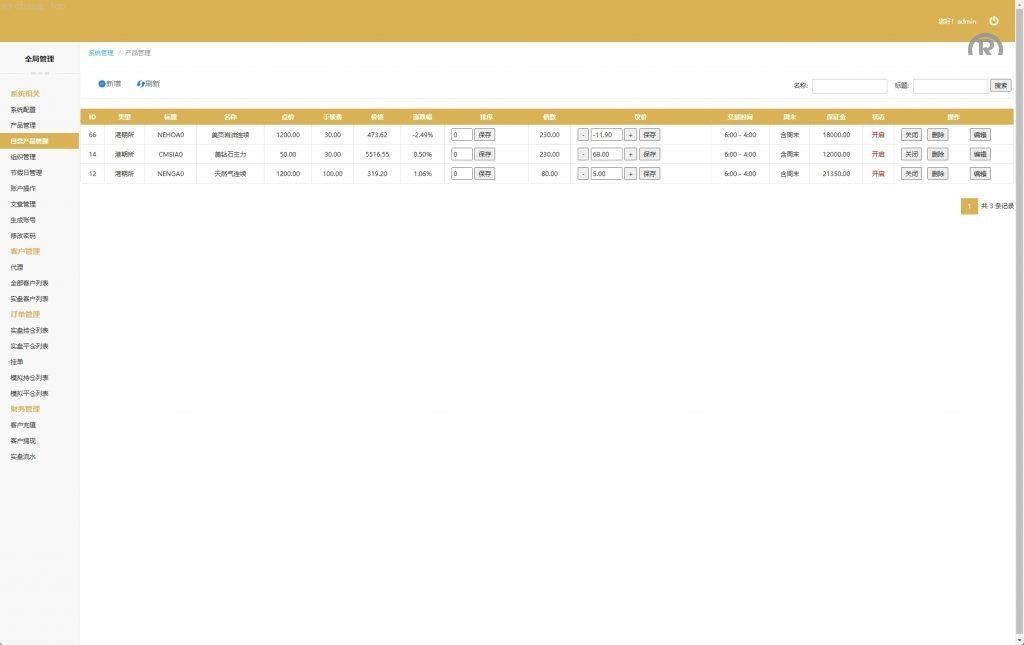Click 关闭 to disable the NEHOA0 product
Screen dimensions: 1024x645
[911, 134]
